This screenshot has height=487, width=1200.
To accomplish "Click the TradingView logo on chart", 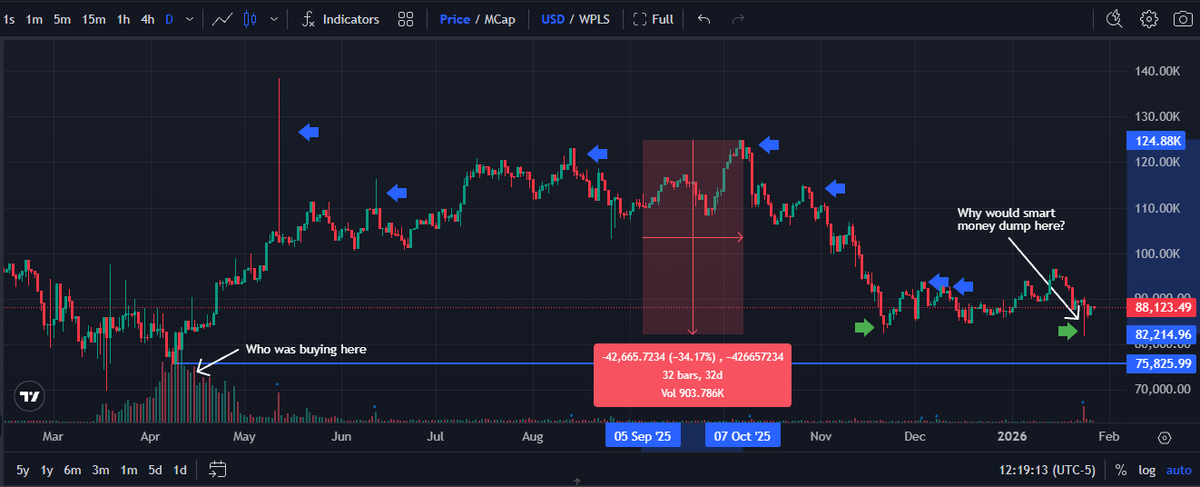I will (x=30, y=396).
